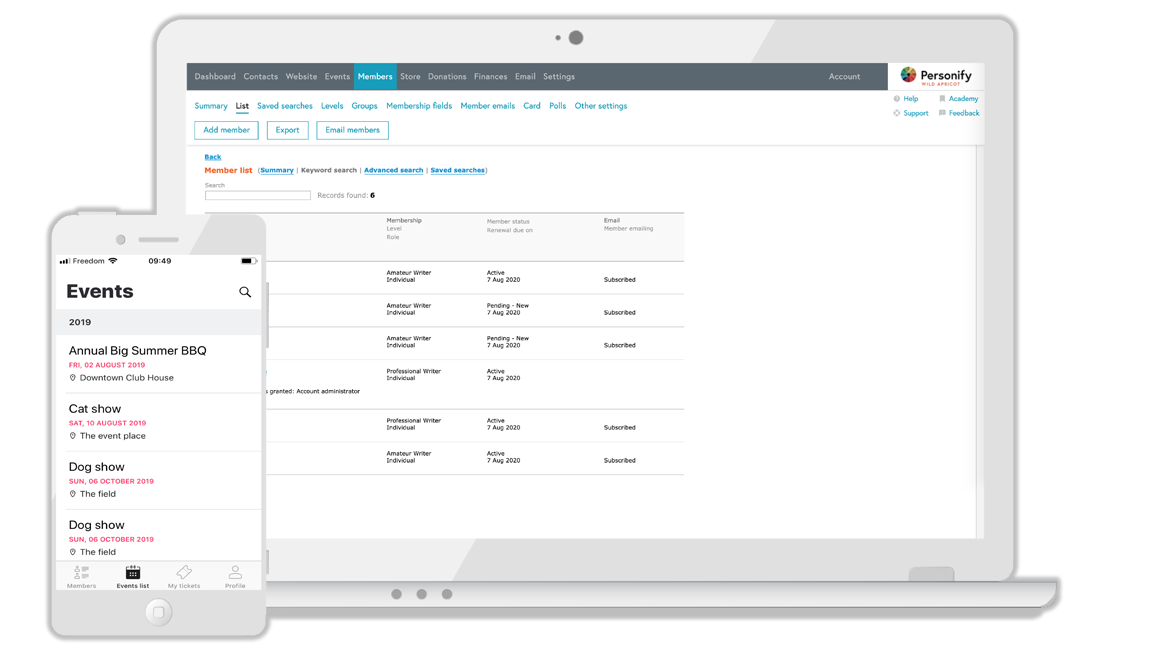Viewport: 1164px width, 660px height.
Task: Open the Feedback flag icon
Action: coord(942,114)
